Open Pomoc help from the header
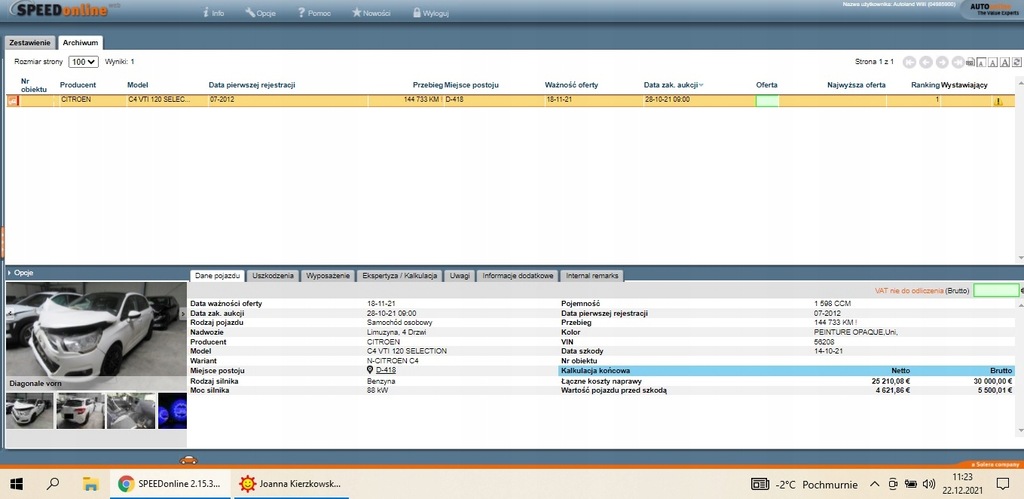The width and height of the screenshot is (1024, 499). click(x=313, y=14)
